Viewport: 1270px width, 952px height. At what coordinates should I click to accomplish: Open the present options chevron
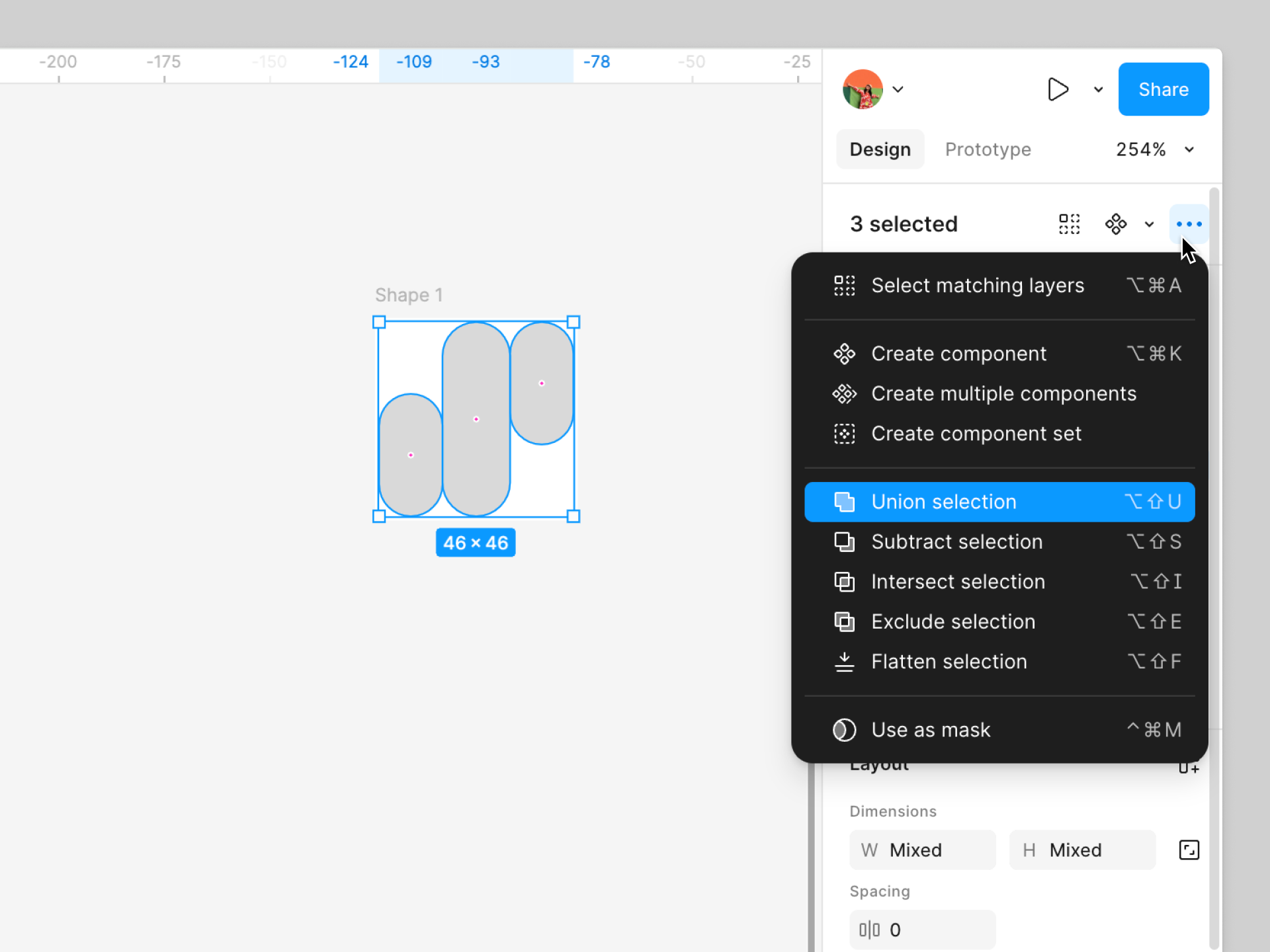pyautogui.click(x=1098, y=89)
